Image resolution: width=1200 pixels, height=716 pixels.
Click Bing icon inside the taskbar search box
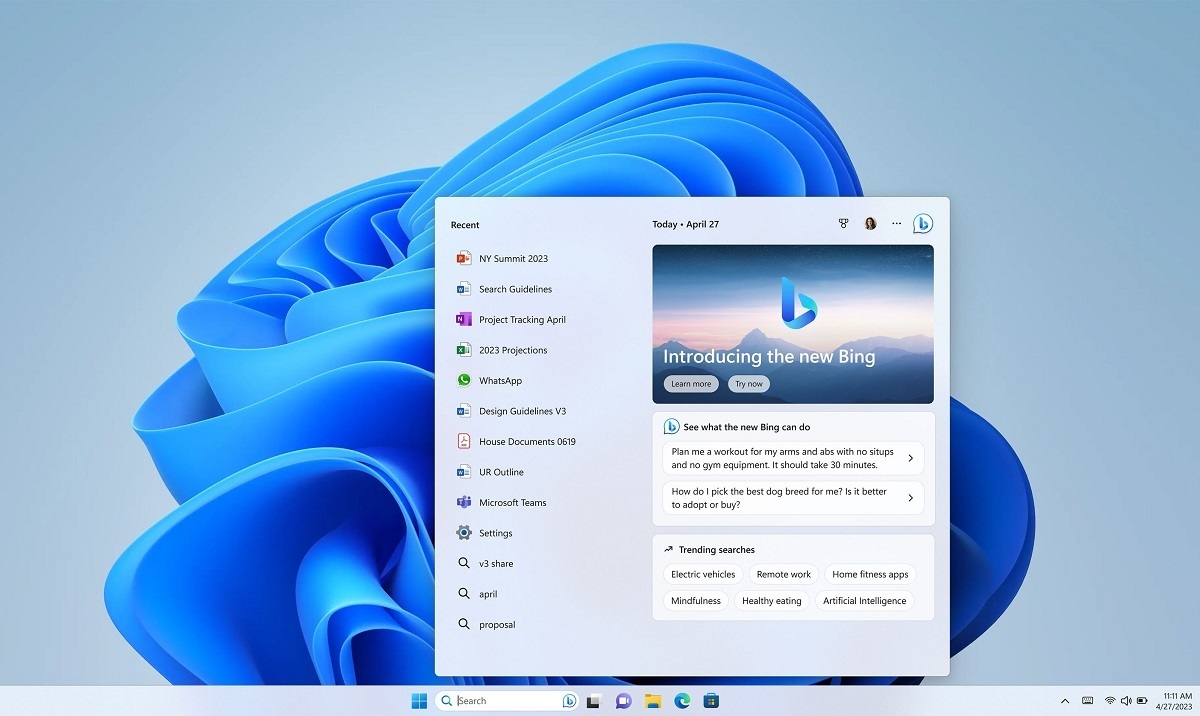coord(569,701)
